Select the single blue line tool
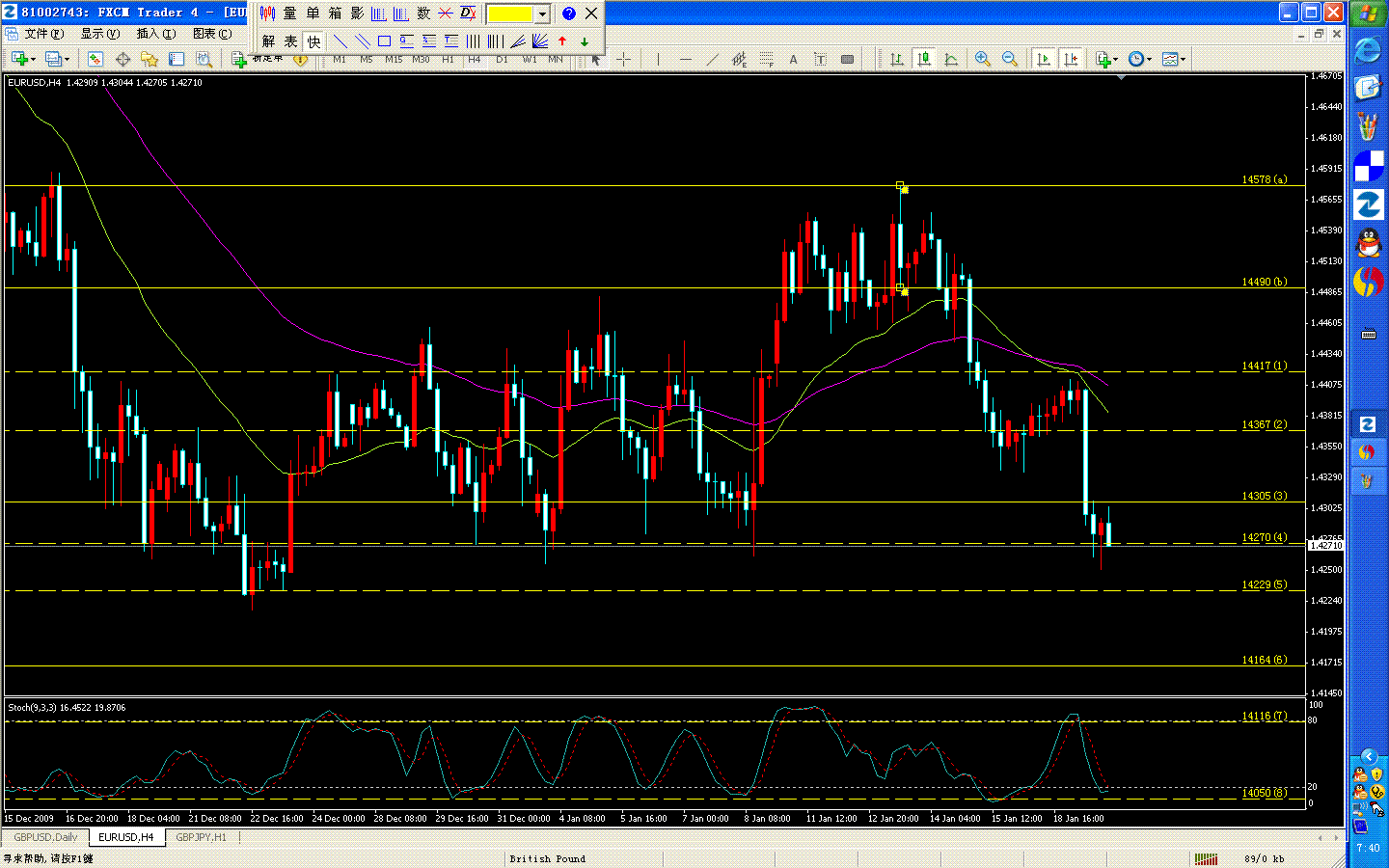This screenshot has width=1389, height=868. (x=340, y=41)
